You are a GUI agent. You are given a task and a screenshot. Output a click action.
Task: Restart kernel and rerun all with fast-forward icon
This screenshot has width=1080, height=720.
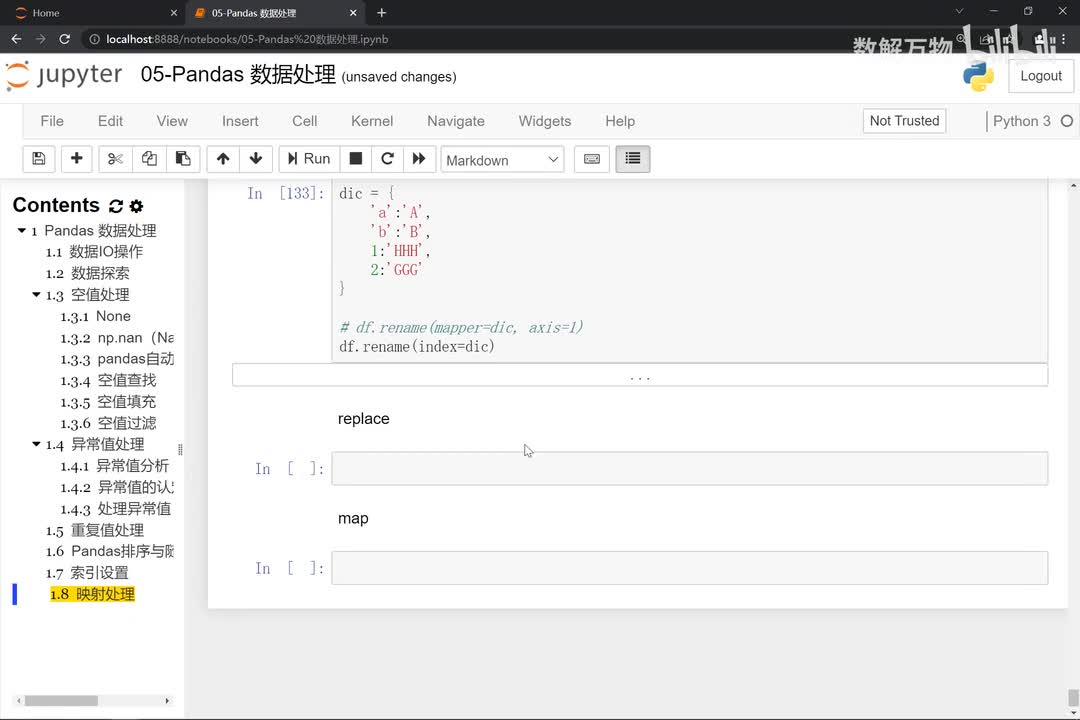click(419, 159)
